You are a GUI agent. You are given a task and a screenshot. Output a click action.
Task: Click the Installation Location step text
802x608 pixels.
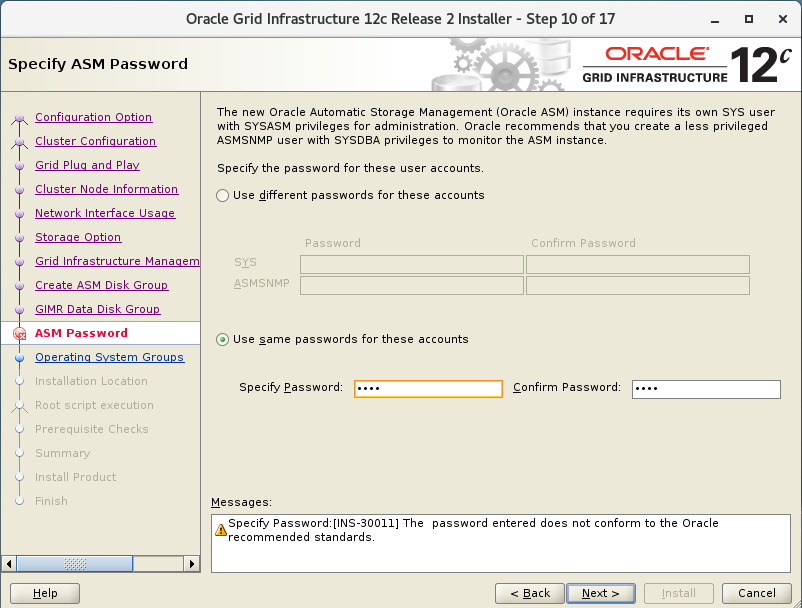coord(91,381)
